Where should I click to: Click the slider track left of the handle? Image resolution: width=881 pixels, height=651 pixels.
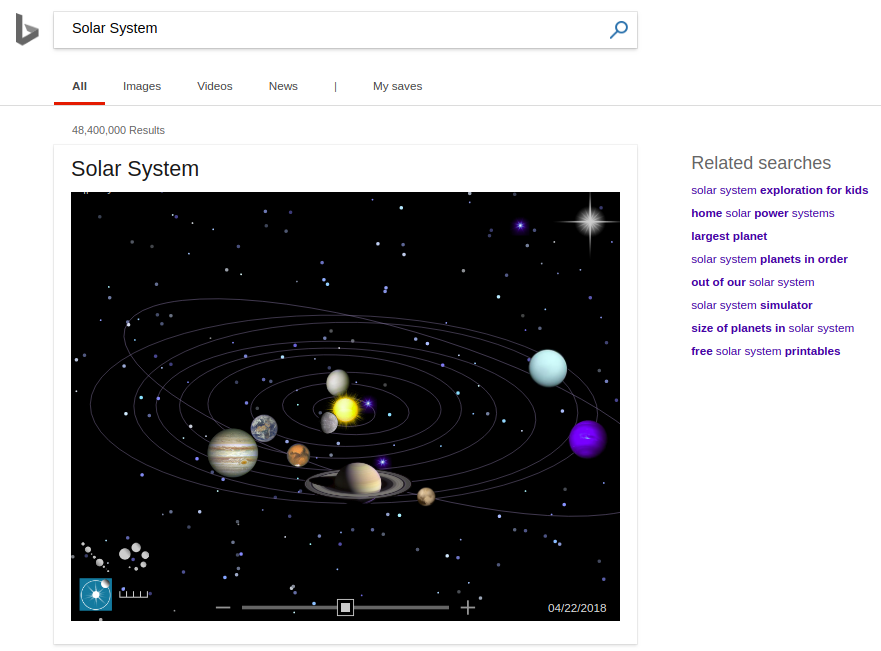click(x=289, y=607)
